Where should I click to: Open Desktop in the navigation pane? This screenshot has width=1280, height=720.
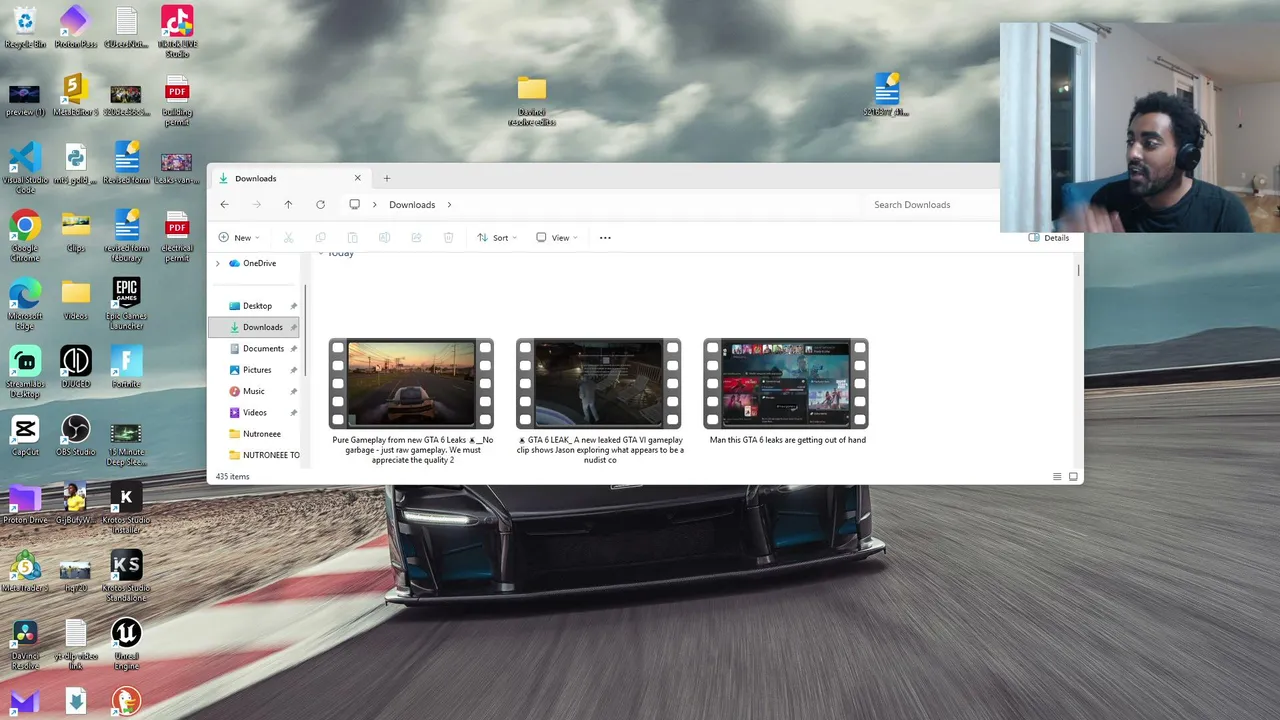pyautogui.click(x=255, y=306)
